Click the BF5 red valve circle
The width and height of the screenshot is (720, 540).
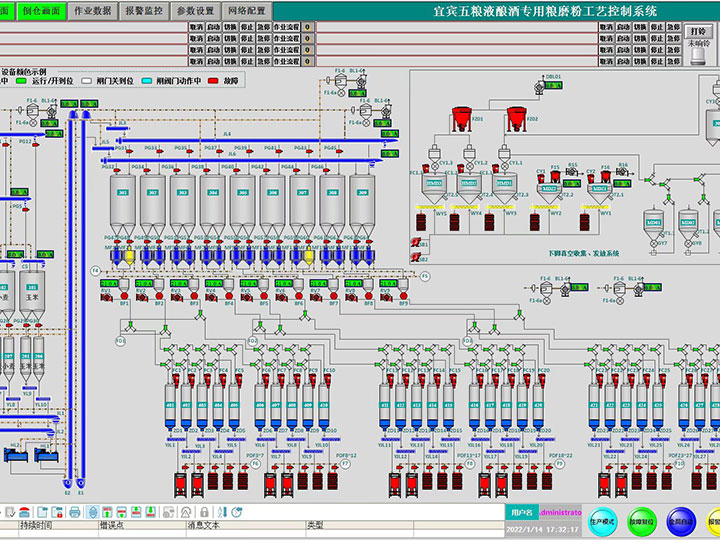tap(264, 296)
